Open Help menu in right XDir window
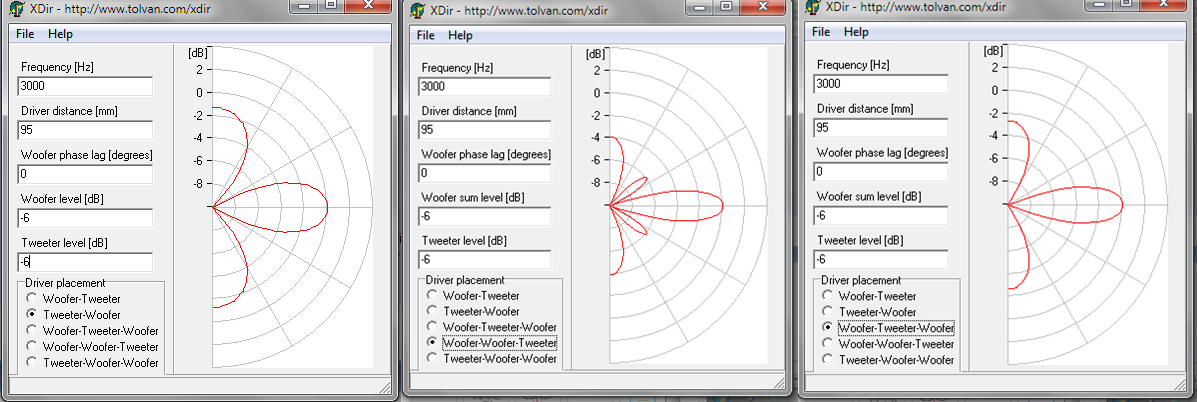1197x402 pixels. 856,32
